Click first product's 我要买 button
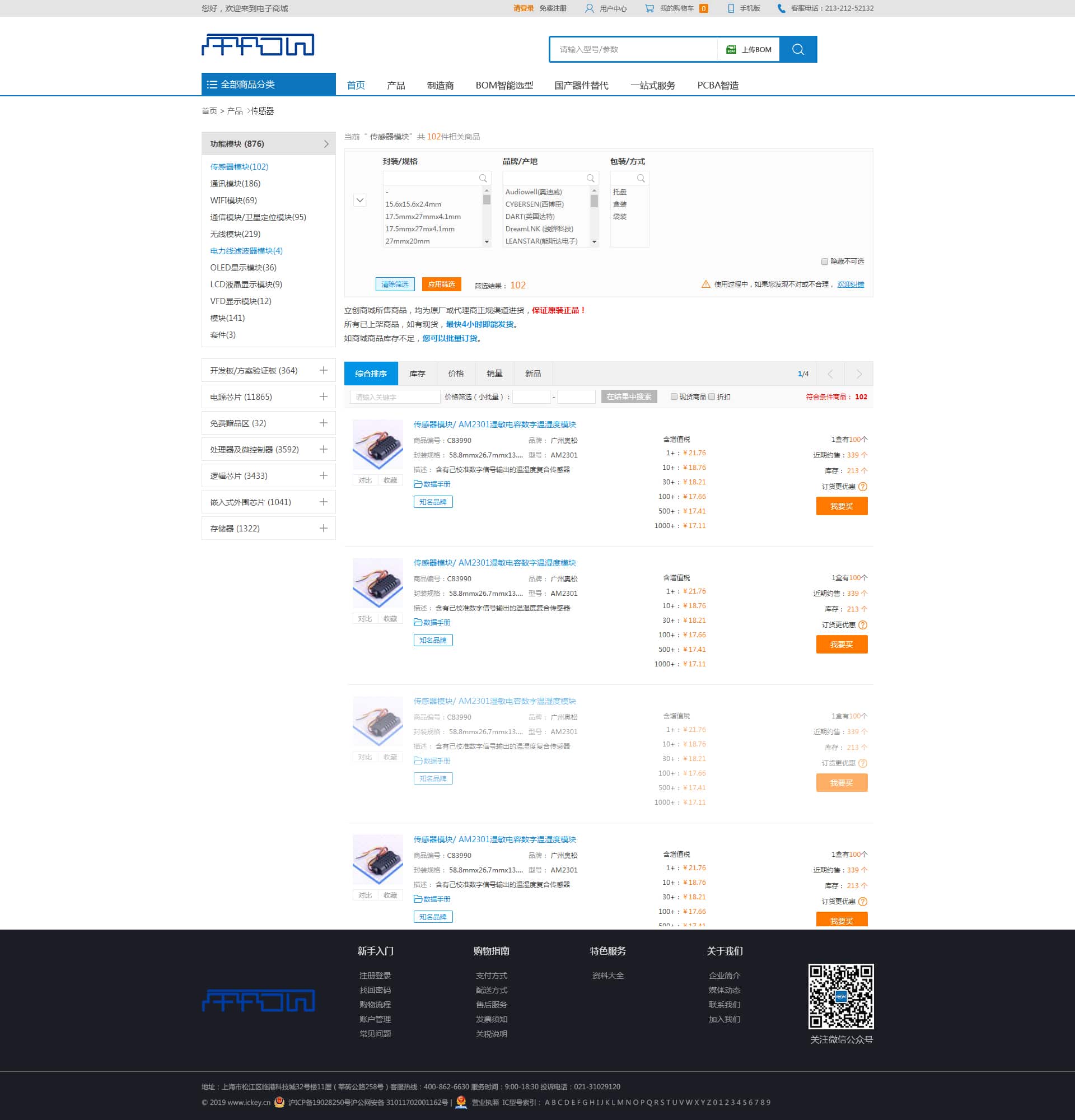The image size is (1075, 1120). tap(842, 506)
